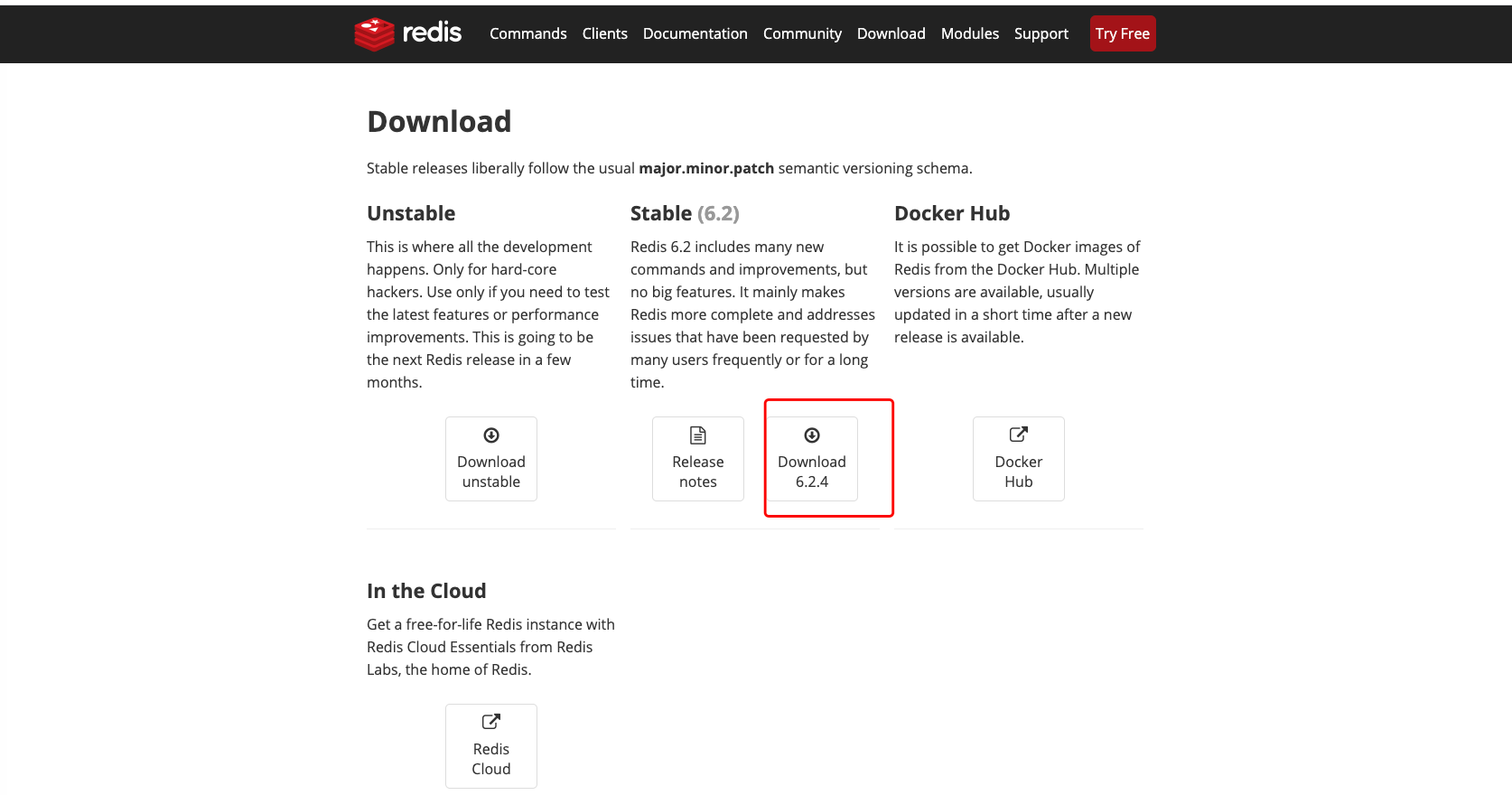The height and width of the screenshot is (795, 1512).
Task: Click the red Try Free button
Action: [1123, 33]
